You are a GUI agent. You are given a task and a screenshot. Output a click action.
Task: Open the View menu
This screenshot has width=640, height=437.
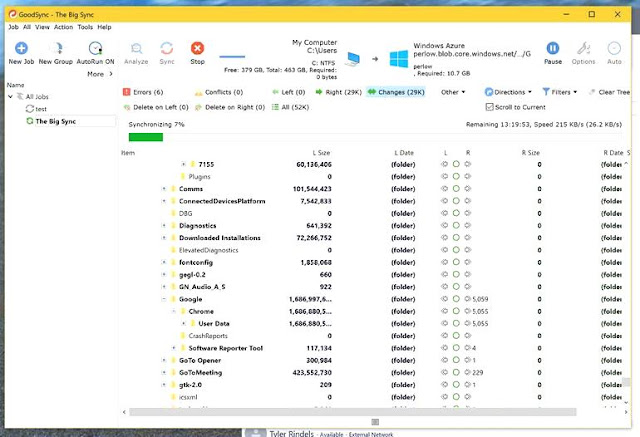pos(42,27)
